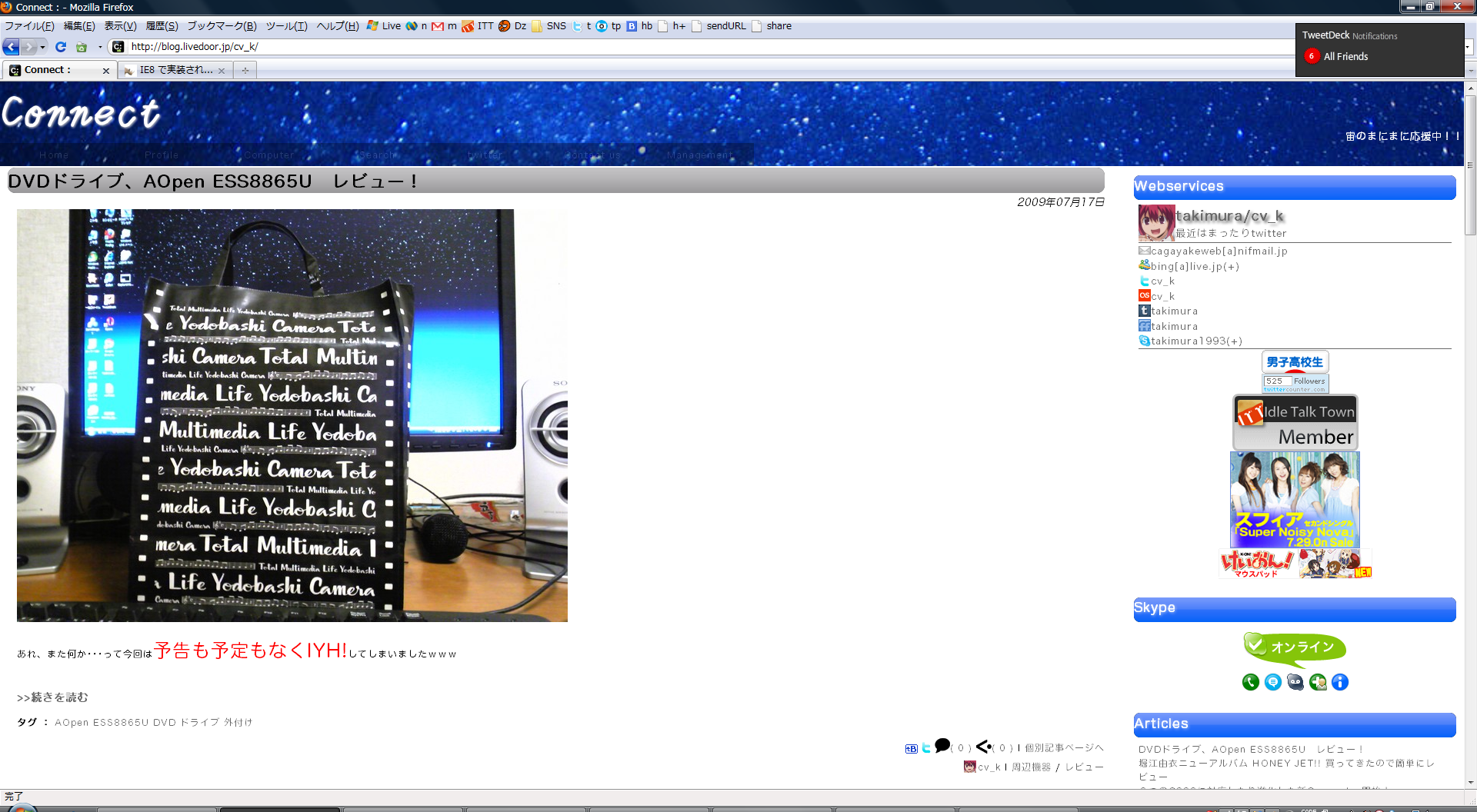This screenshot has width=1477, height=812.
Task: Click the Yodobashi Camera bag photo
Action: [x=292, y=415]
